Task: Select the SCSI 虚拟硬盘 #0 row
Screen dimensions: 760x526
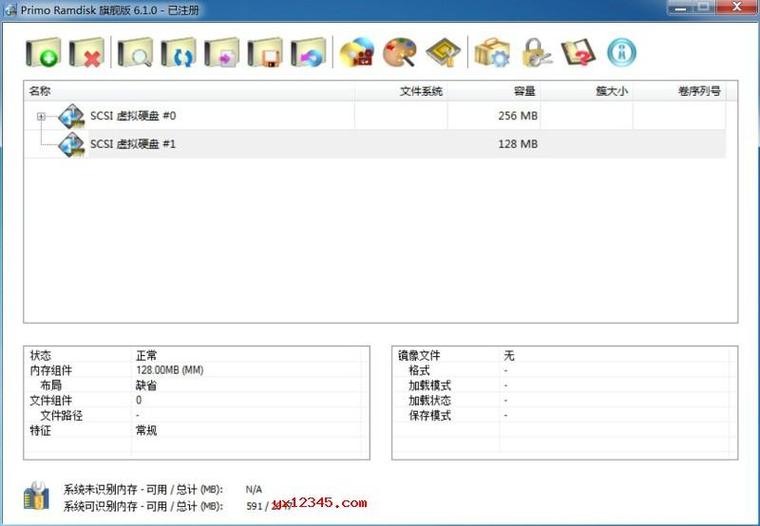Action: pos(375,116)
